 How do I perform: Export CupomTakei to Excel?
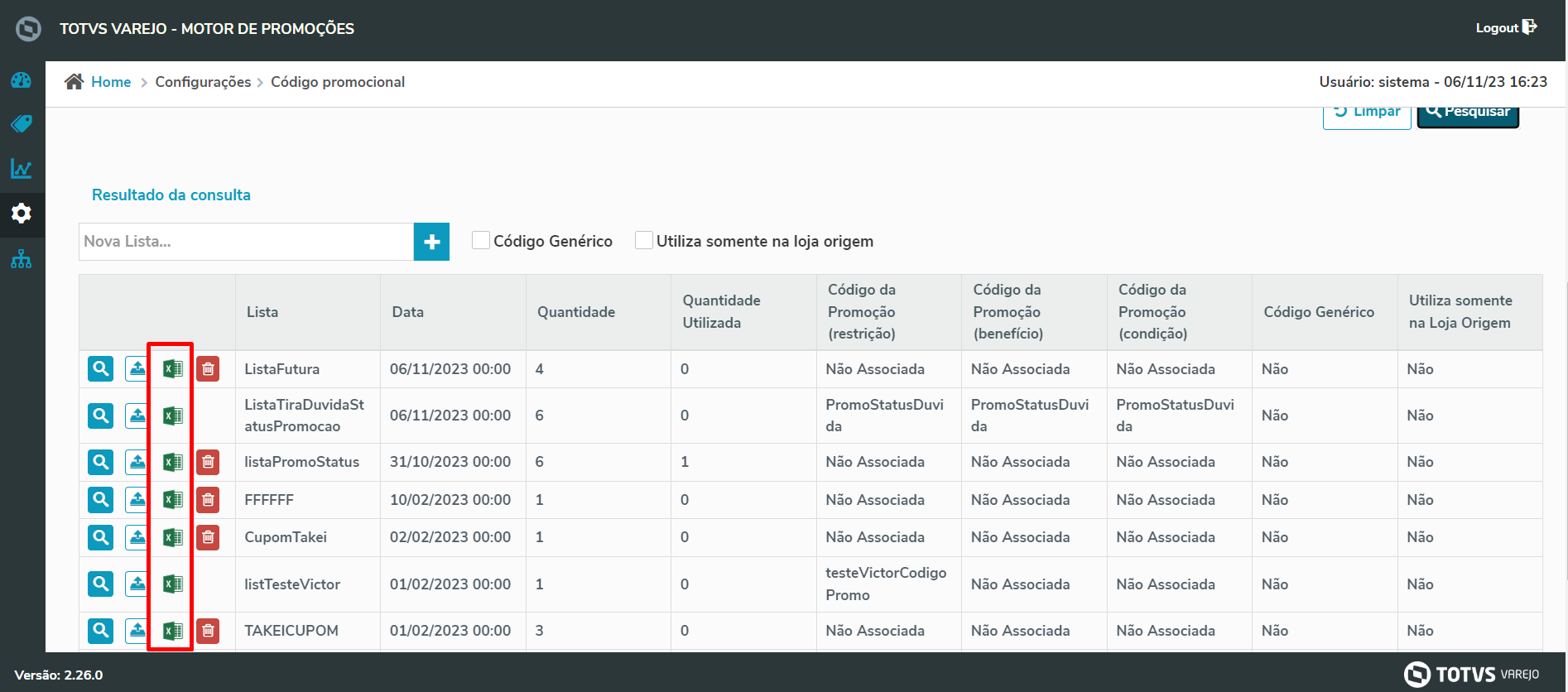(172, 537)
